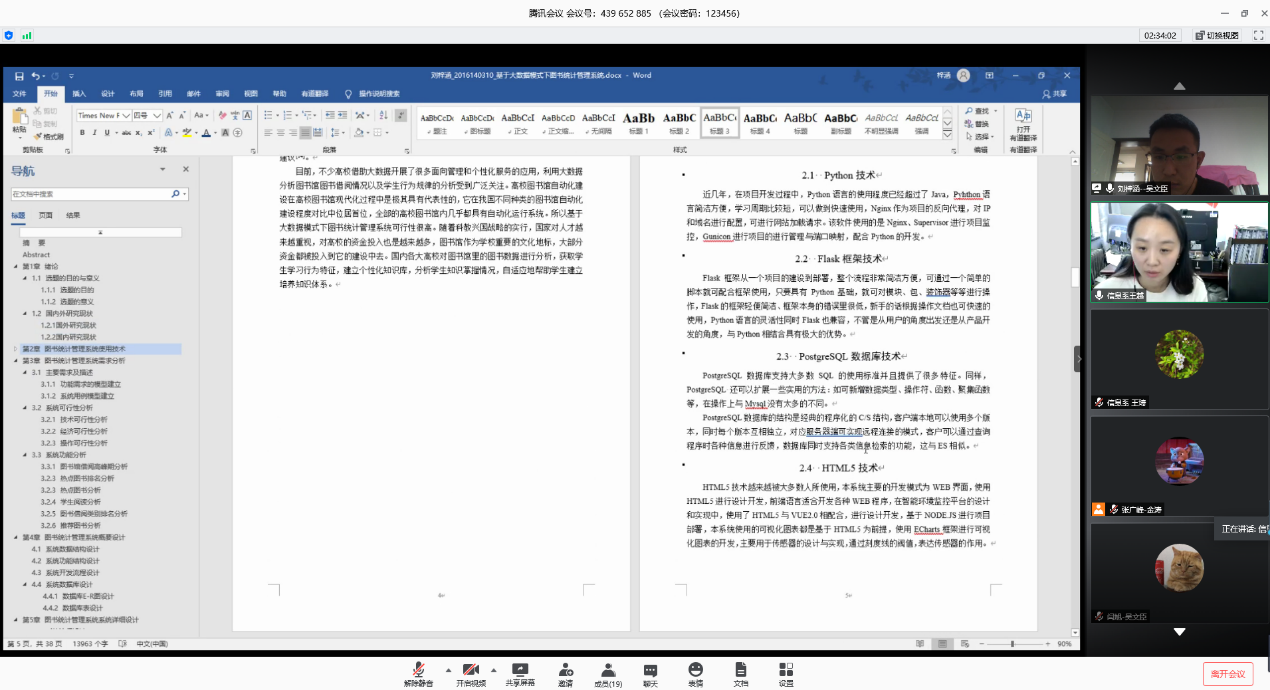Open the 文档 documents icon
This screenshot has height=690, width=1270.
740,669
